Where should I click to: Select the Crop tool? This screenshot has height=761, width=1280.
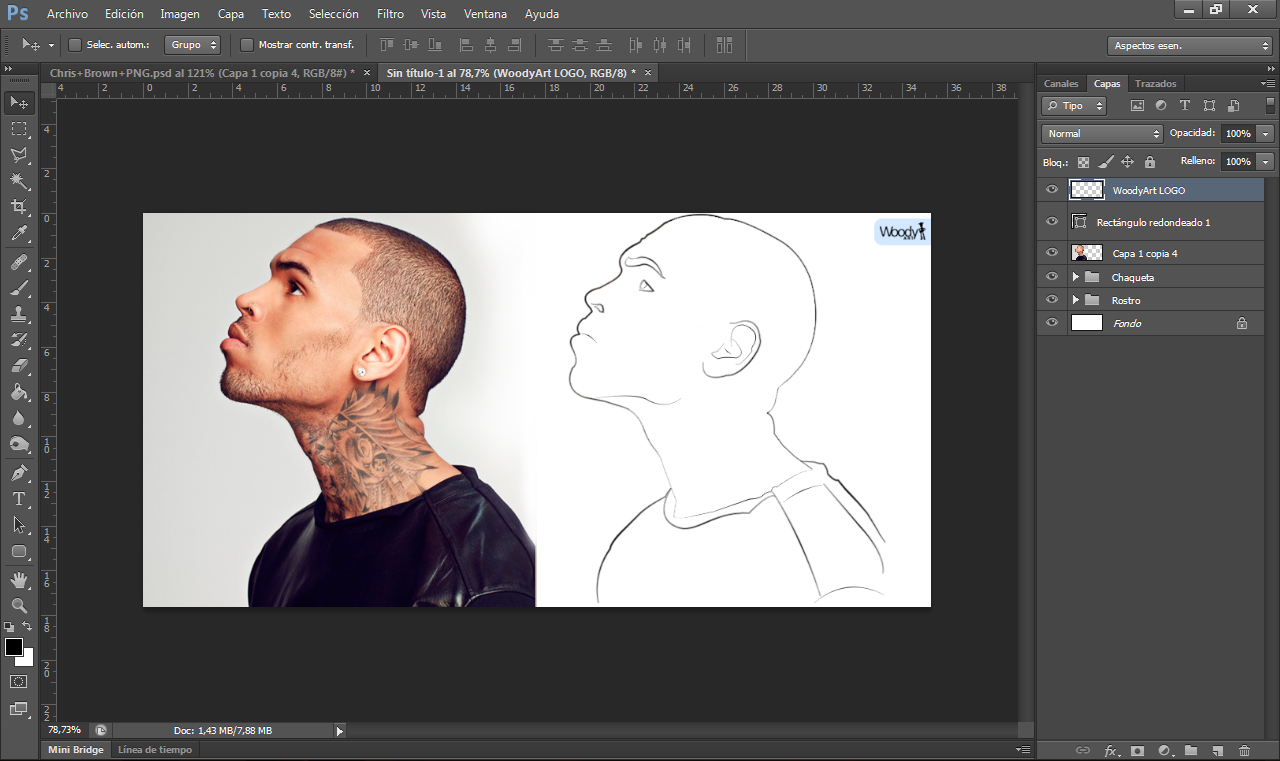(x=19, y=207)
